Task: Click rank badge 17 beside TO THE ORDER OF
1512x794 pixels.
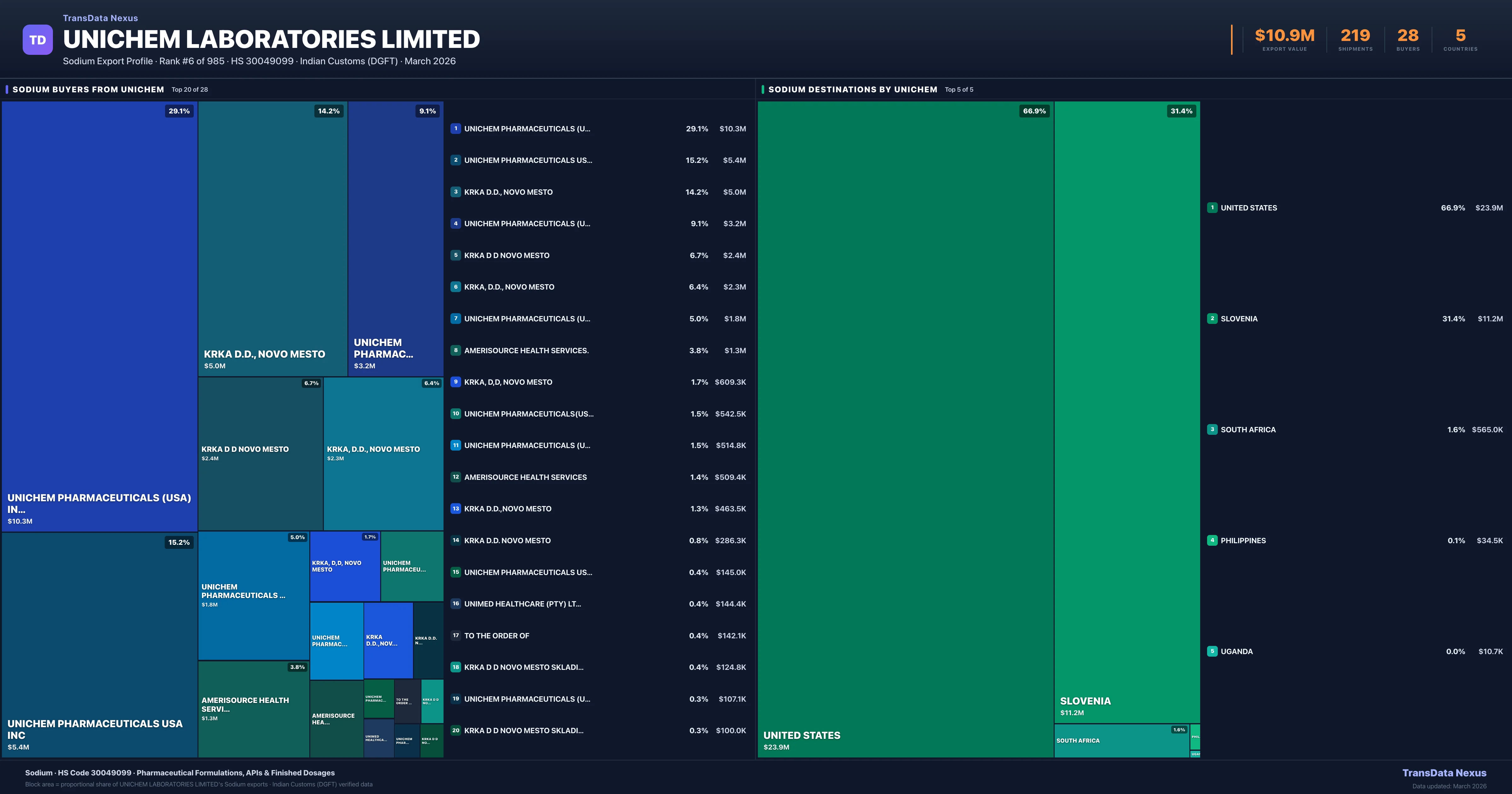Action: pos(455,636)
